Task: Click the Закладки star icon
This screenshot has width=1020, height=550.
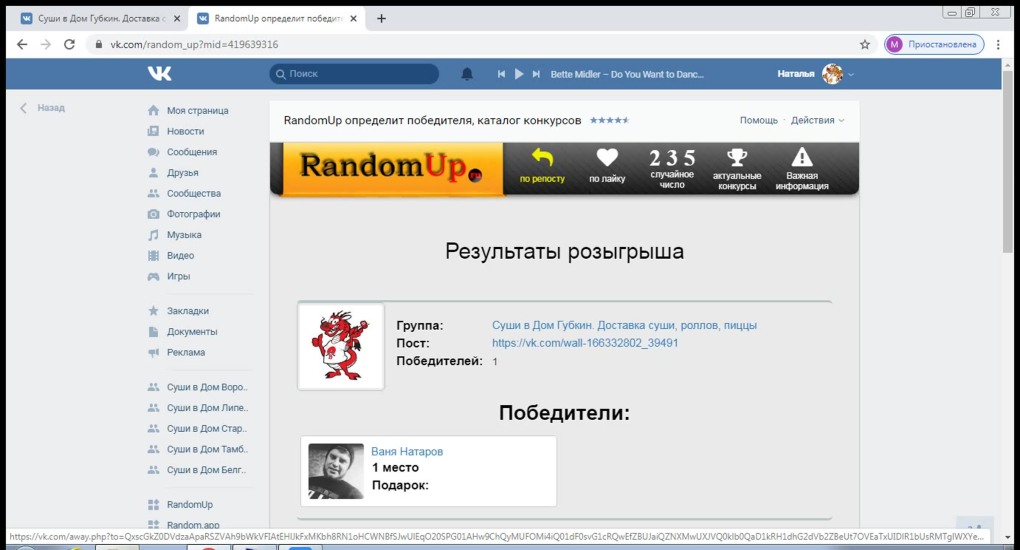Action: (x=153, y=311)
